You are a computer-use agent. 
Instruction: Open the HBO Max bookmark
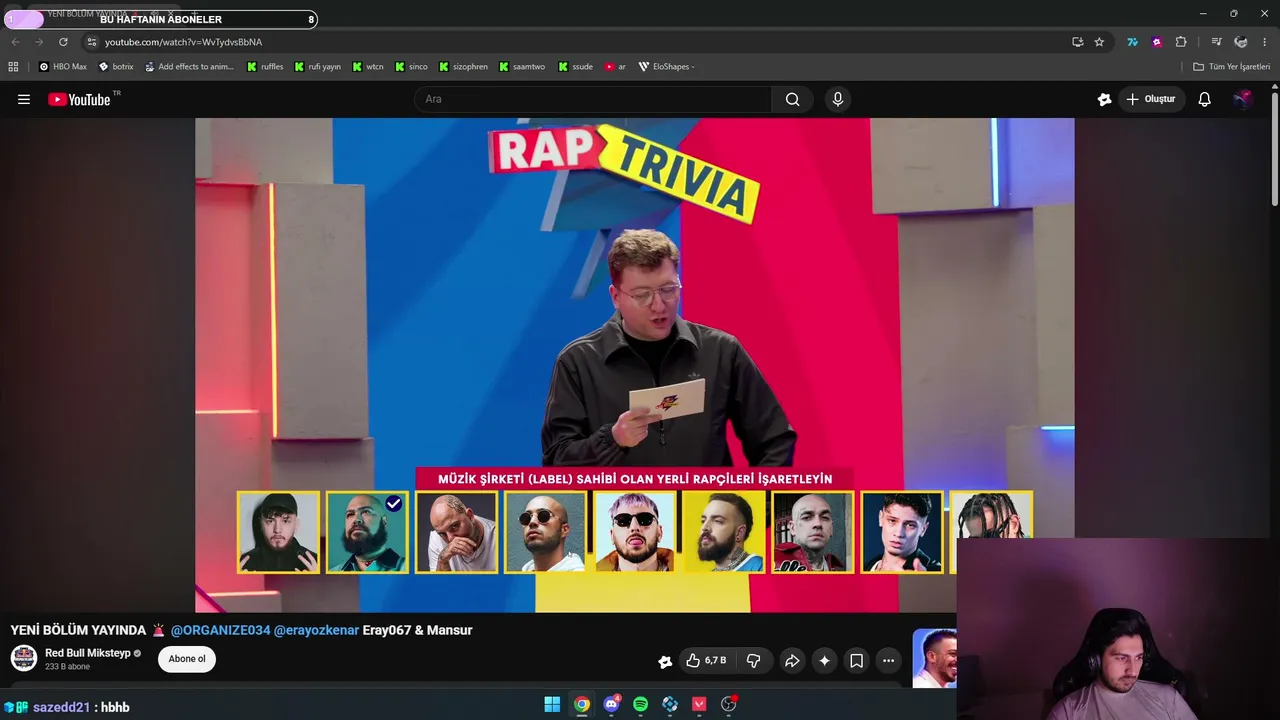[x=63, y=67]
